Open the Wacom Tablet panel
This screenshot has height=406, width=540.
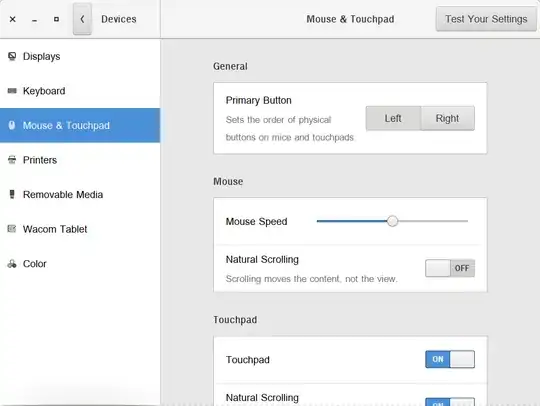pos(80,229)
